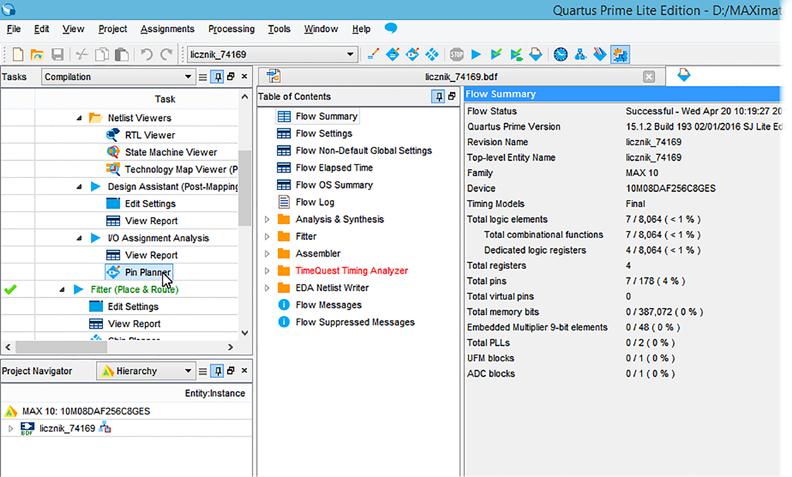Expand Analysis & Synthesis report folder
The width and height of the screenshot is (792, 477).
click(x=267, y=219)
